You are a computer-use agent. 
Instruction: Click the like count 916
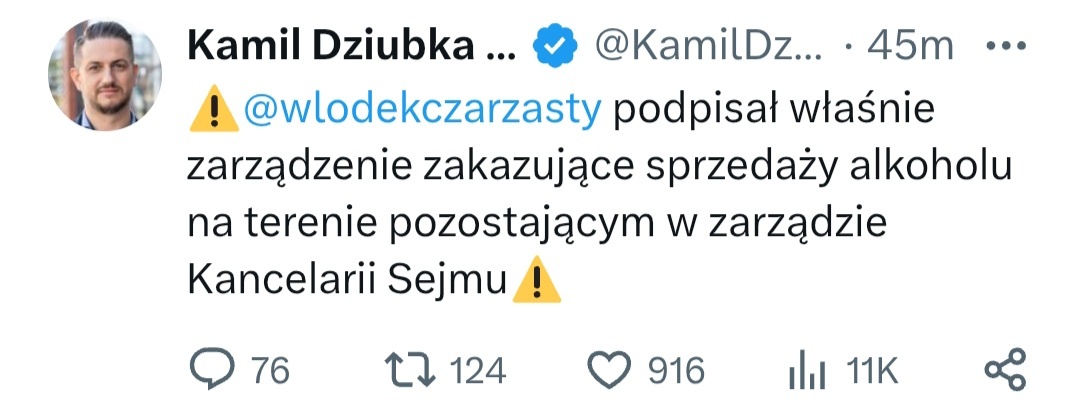pyautogui.click(x=676, y=371)
